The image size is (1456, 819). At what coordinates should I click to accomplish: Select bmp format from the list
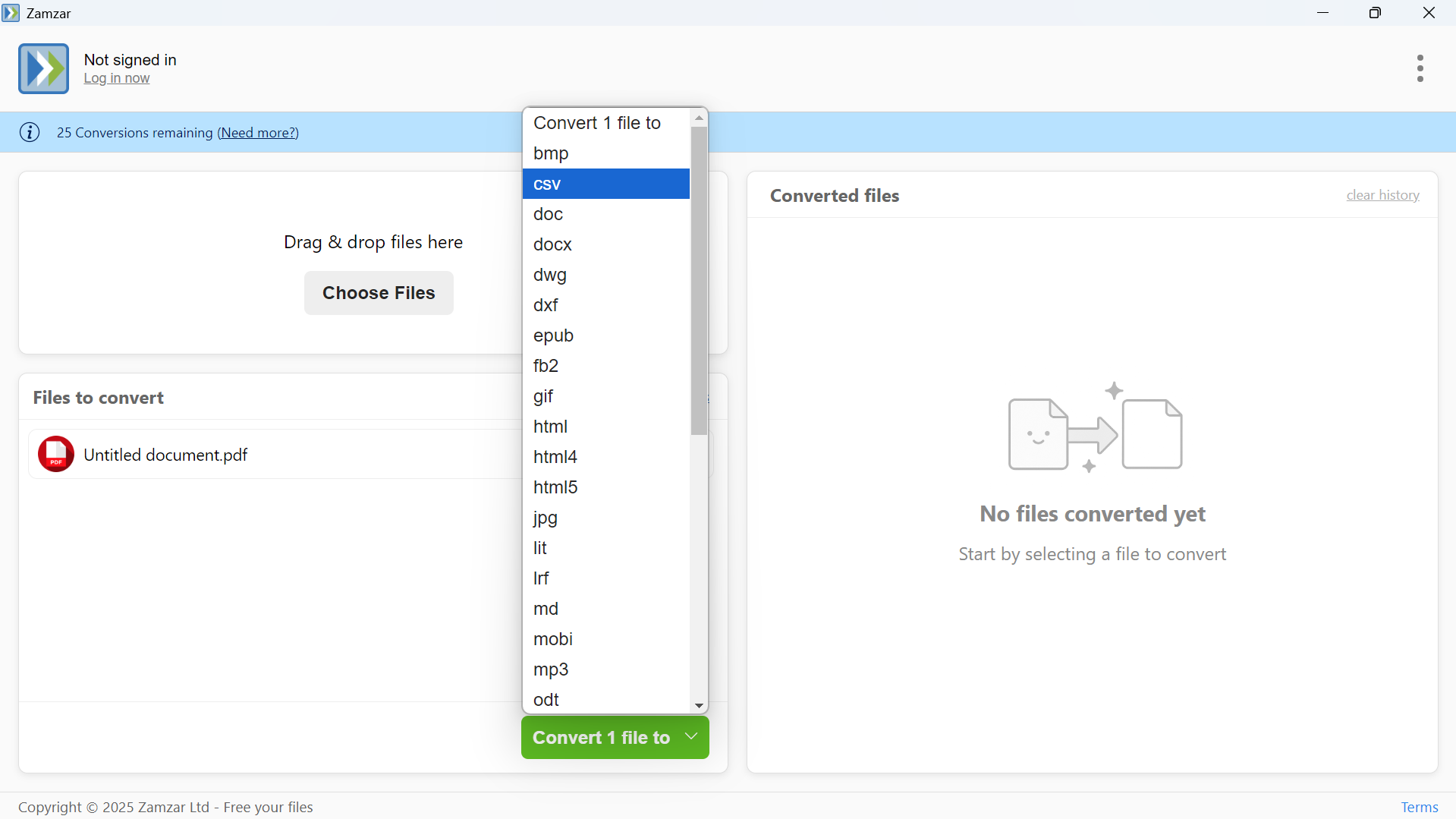[x=606, y=153]
